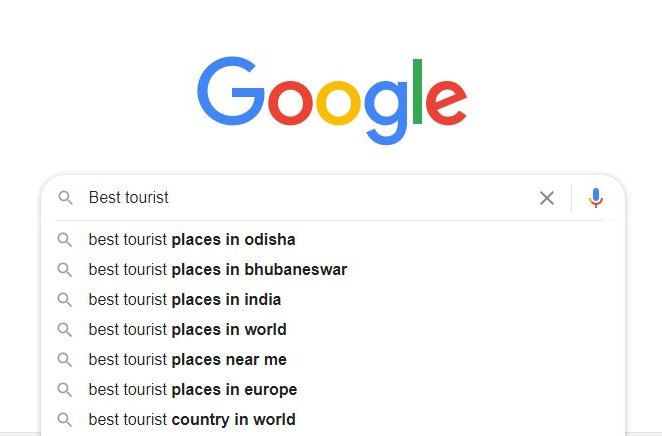662x436 pixels.
Task: Pick suggestion best tourist places in europe
Action: coord(333,390)
